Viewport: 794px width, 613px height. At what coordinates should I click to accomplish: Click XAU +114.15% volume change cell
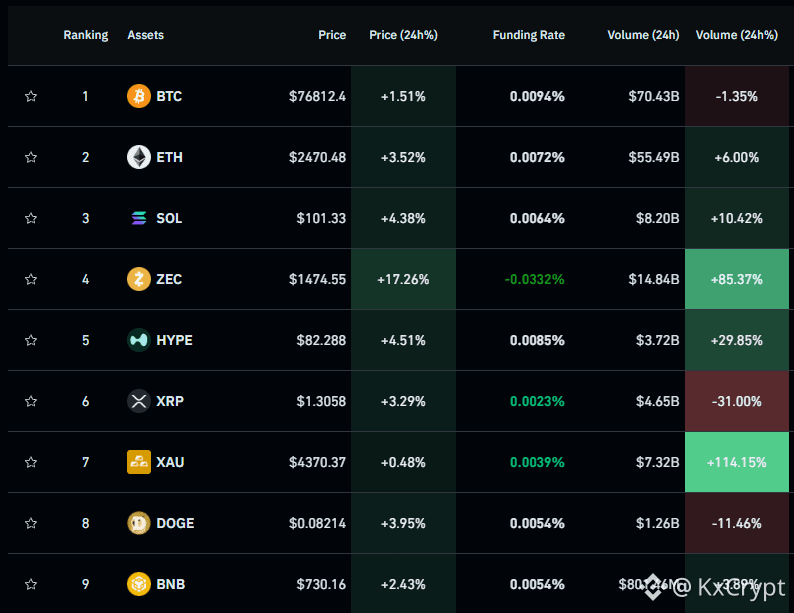tap(737, 462)
